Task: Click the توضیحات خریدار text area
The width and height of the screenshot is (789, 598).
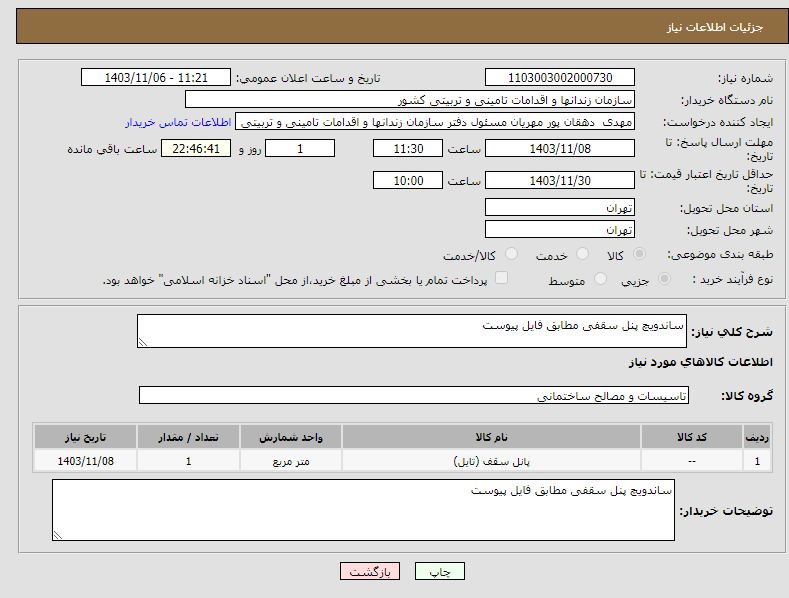Action: [x=363, y=510]
